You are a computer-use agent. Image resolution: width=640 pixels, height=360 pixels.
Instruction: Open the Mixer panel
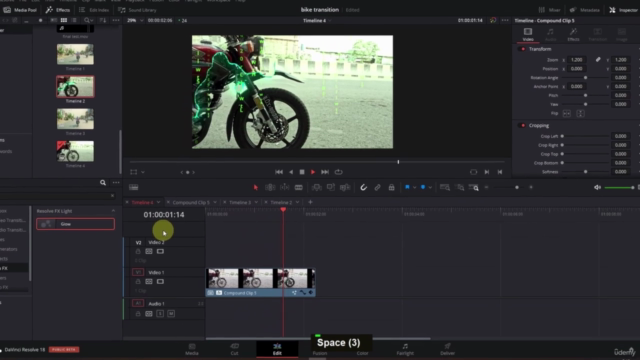tap(549, 10)
